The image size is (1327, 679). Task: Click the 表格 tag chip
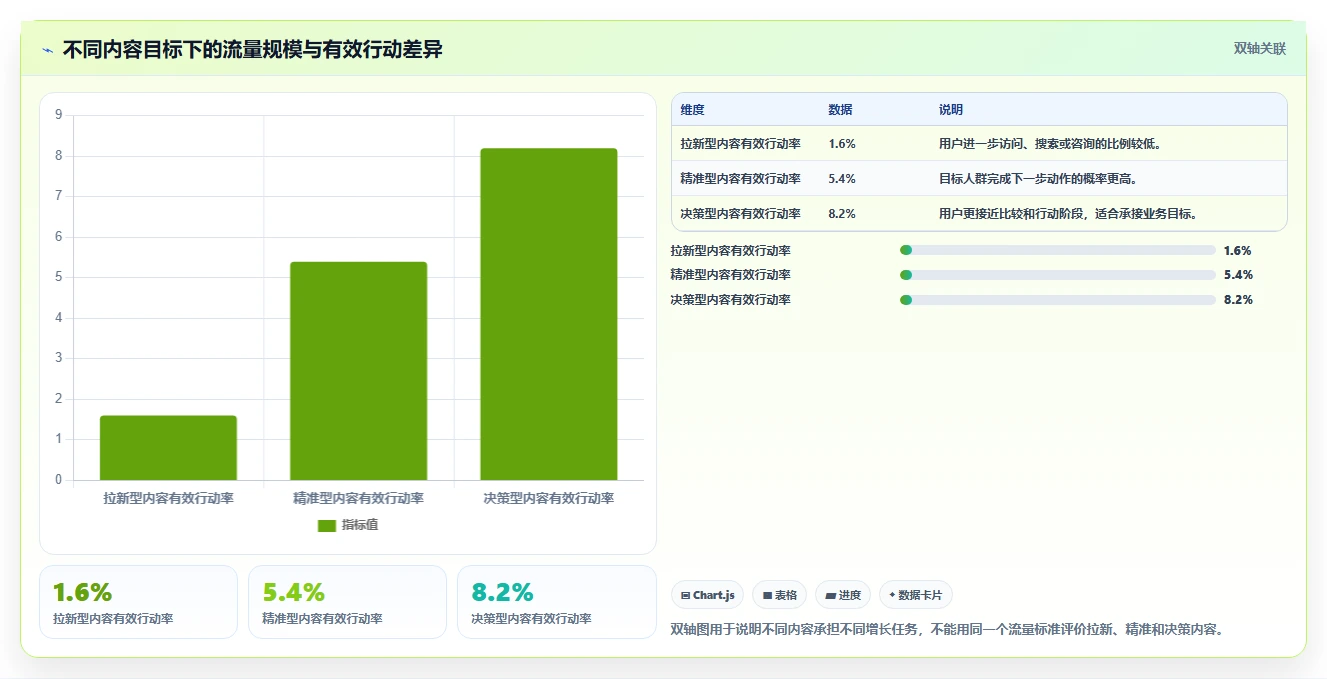click(780, 595)
